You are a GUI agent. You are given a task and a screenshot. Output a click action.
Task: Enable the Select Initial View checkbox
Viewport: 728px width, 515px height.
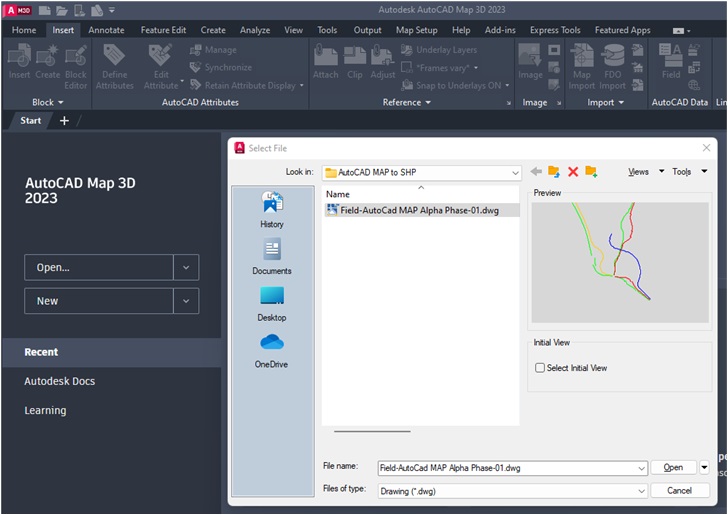pos(540,368)
